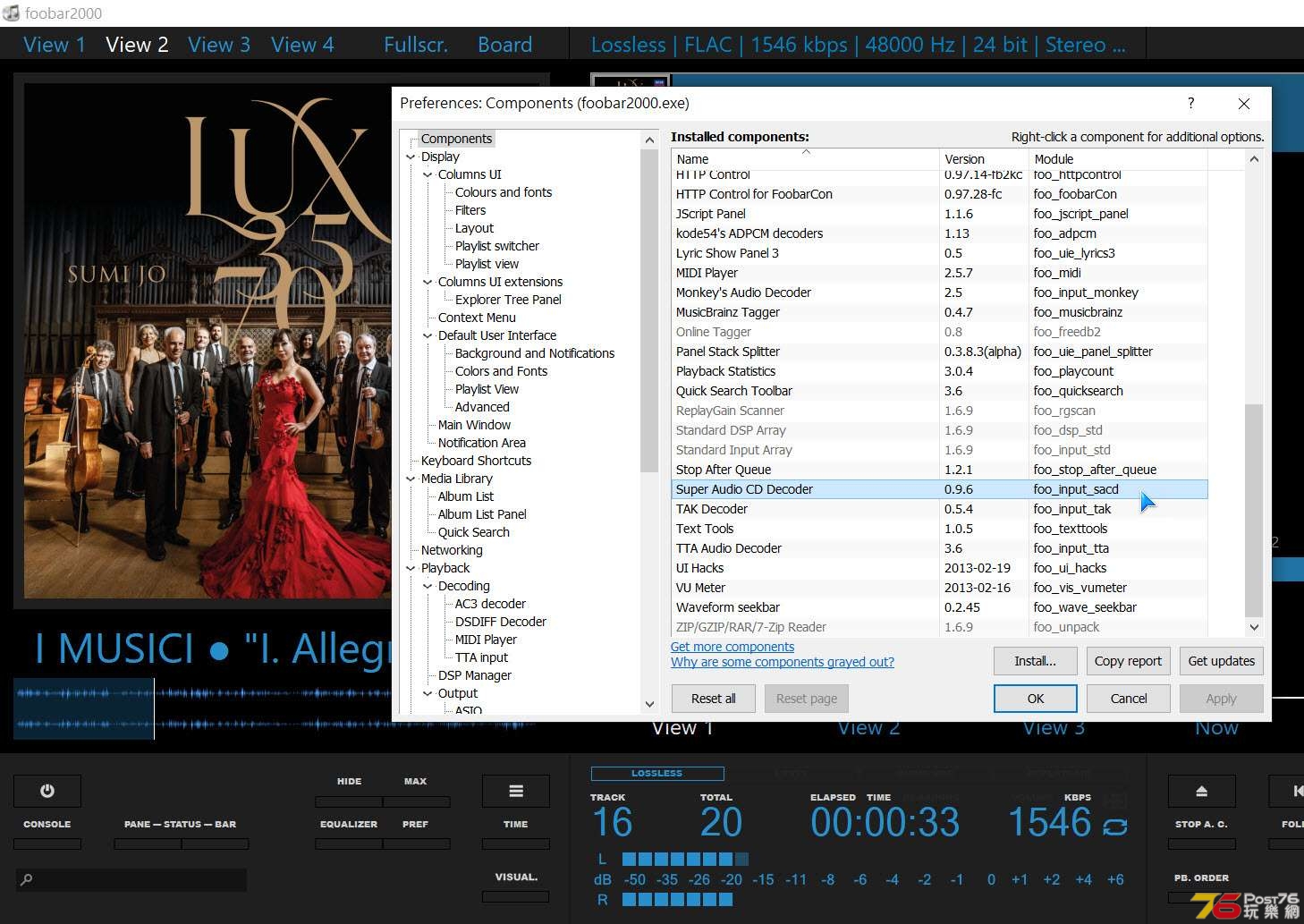Collapse the Display tree node
1304x924 pixels.
coord(411,157)
